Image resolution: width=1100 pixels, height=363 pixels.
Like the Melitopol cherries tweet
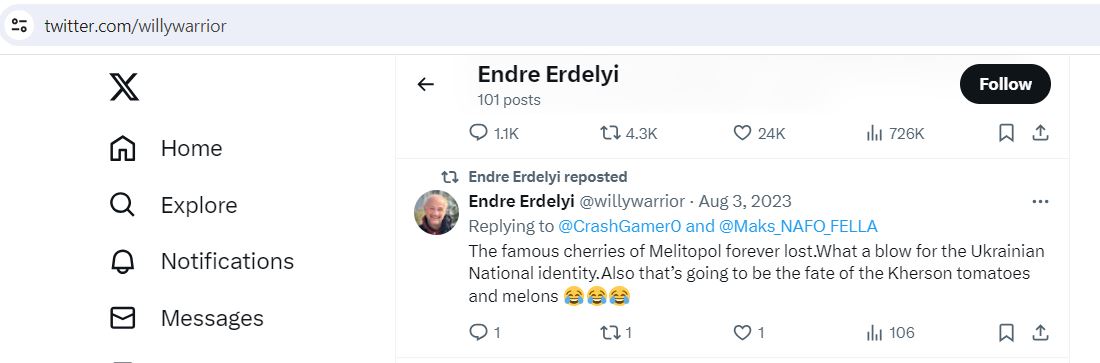(x=749, y=332)
